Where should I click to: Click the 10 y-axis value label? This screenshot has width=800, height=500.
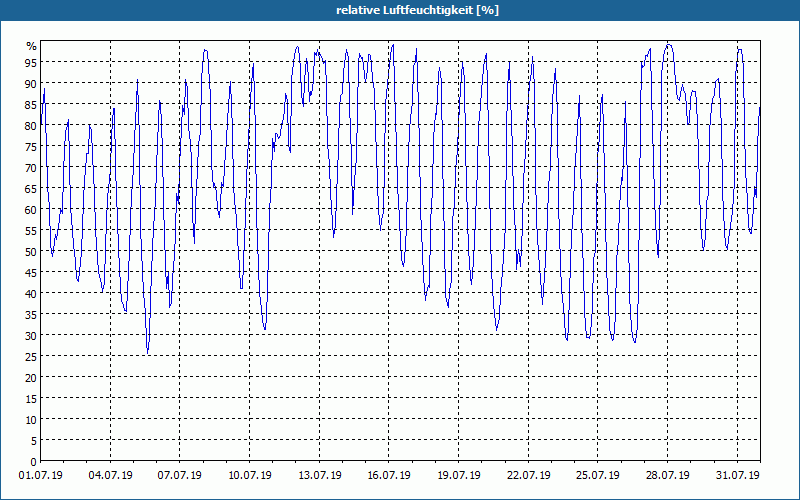coord(31,420)
